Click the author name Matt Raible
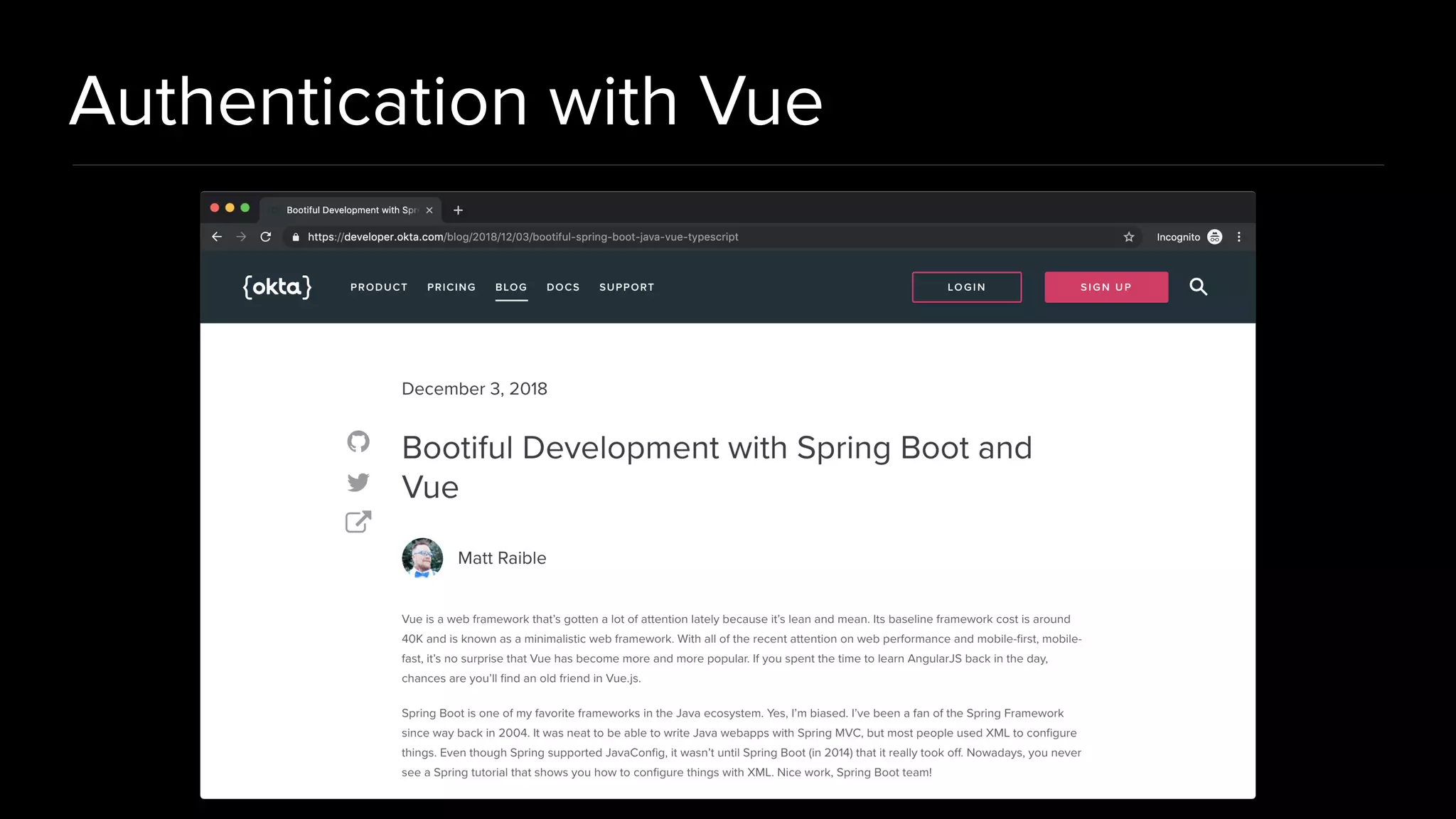The image size is (1456, 819). (502, 558)
